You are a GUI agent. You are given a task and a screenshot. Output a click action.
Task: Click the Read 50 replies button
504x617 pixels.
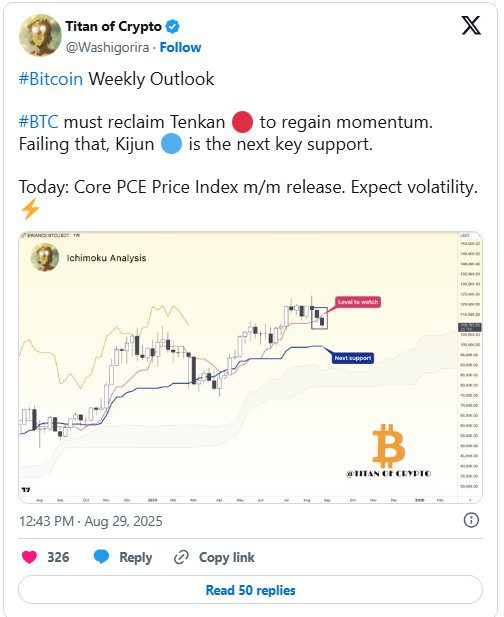pyautogui.click(x=250, y=590)
